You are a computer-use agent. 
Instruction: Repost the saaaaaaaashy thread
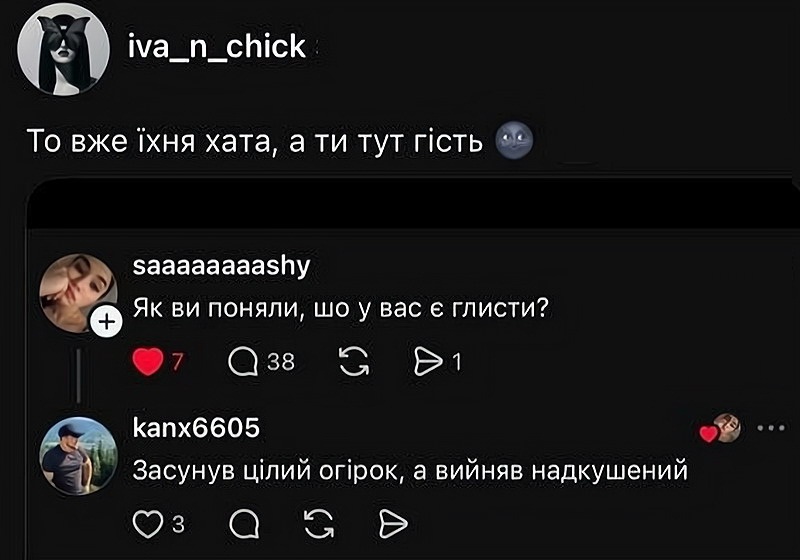point(353,362)
